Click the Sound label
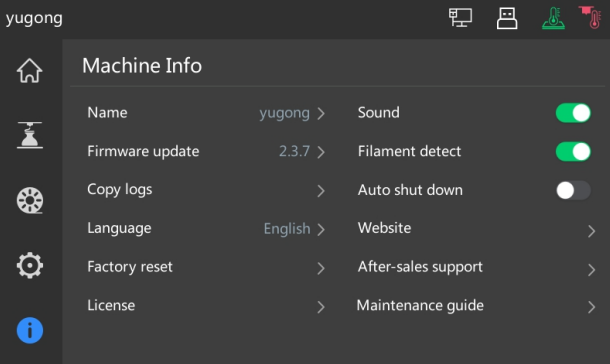610x364 pixels. (x=379, y=113)
